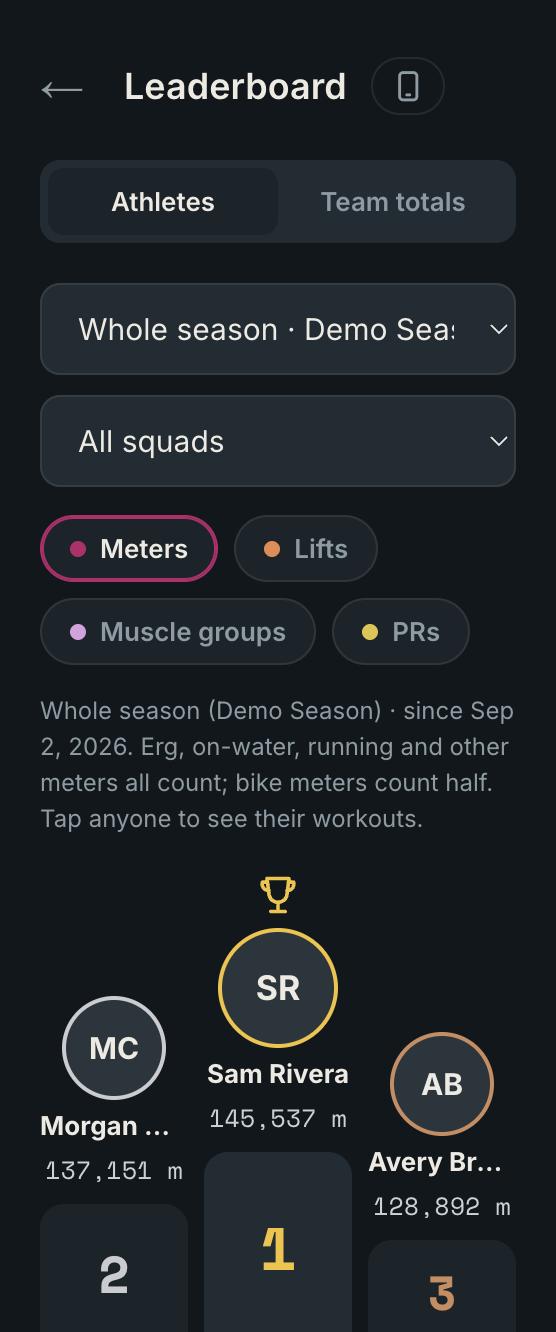Click the first place podium block

pos(278,1242)
